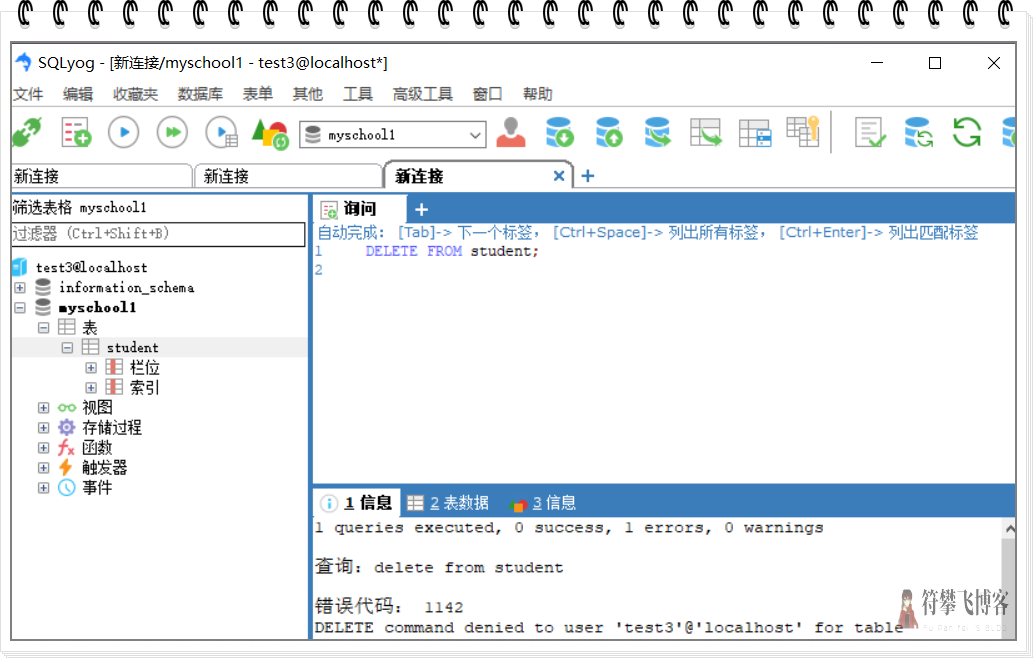Click the checklist with checkmark icon

(870, 132)
